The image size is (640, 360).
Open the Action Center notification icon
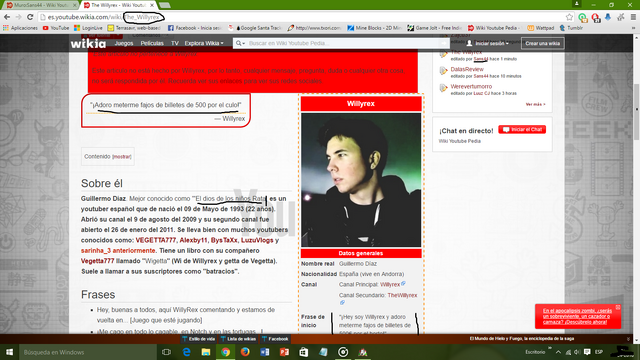click(x=587, y=352)
